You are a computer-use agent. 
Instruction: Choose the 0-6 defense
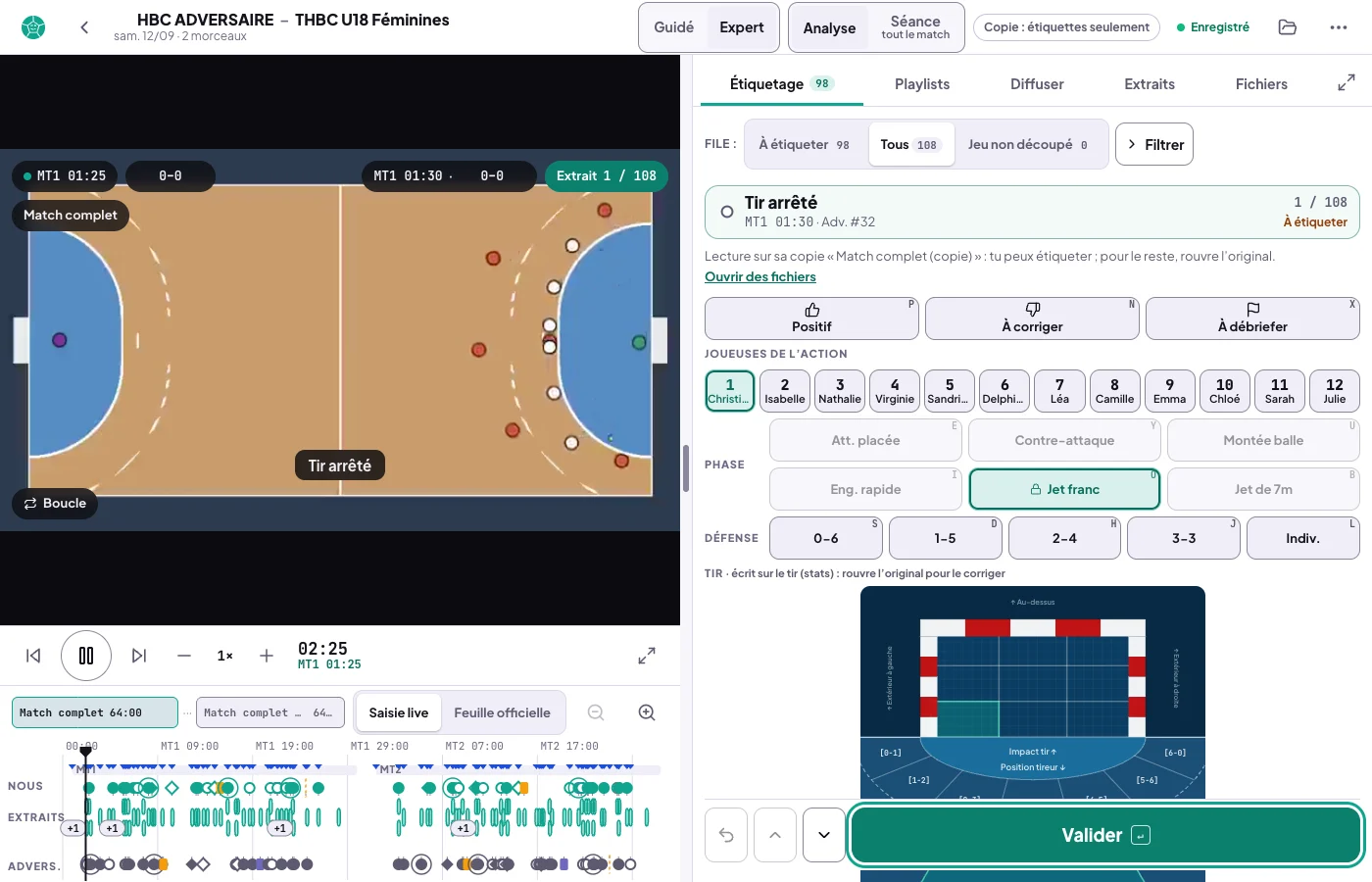826,538
